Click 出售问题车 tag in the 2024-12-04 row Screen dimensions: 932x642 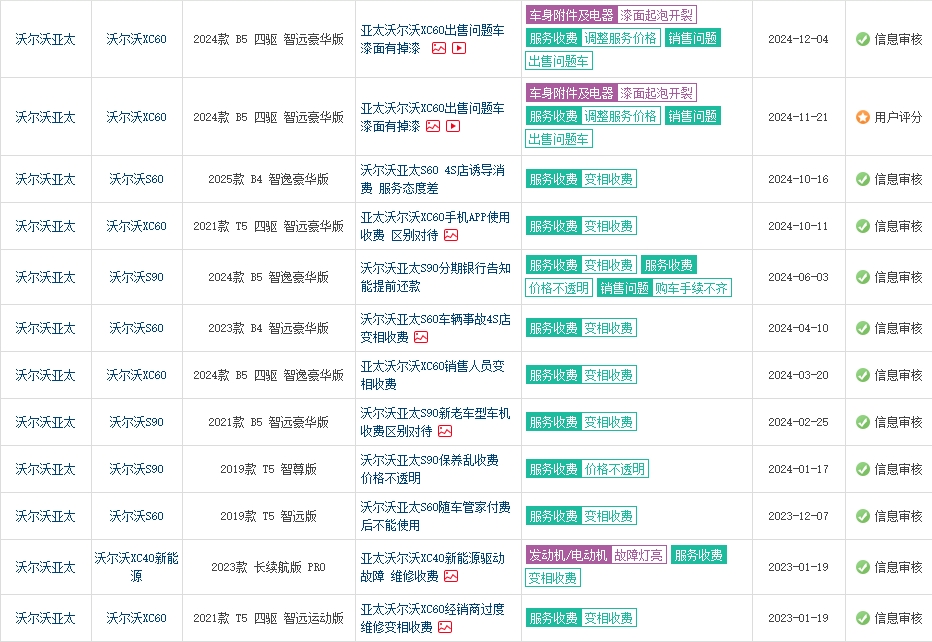559,61
